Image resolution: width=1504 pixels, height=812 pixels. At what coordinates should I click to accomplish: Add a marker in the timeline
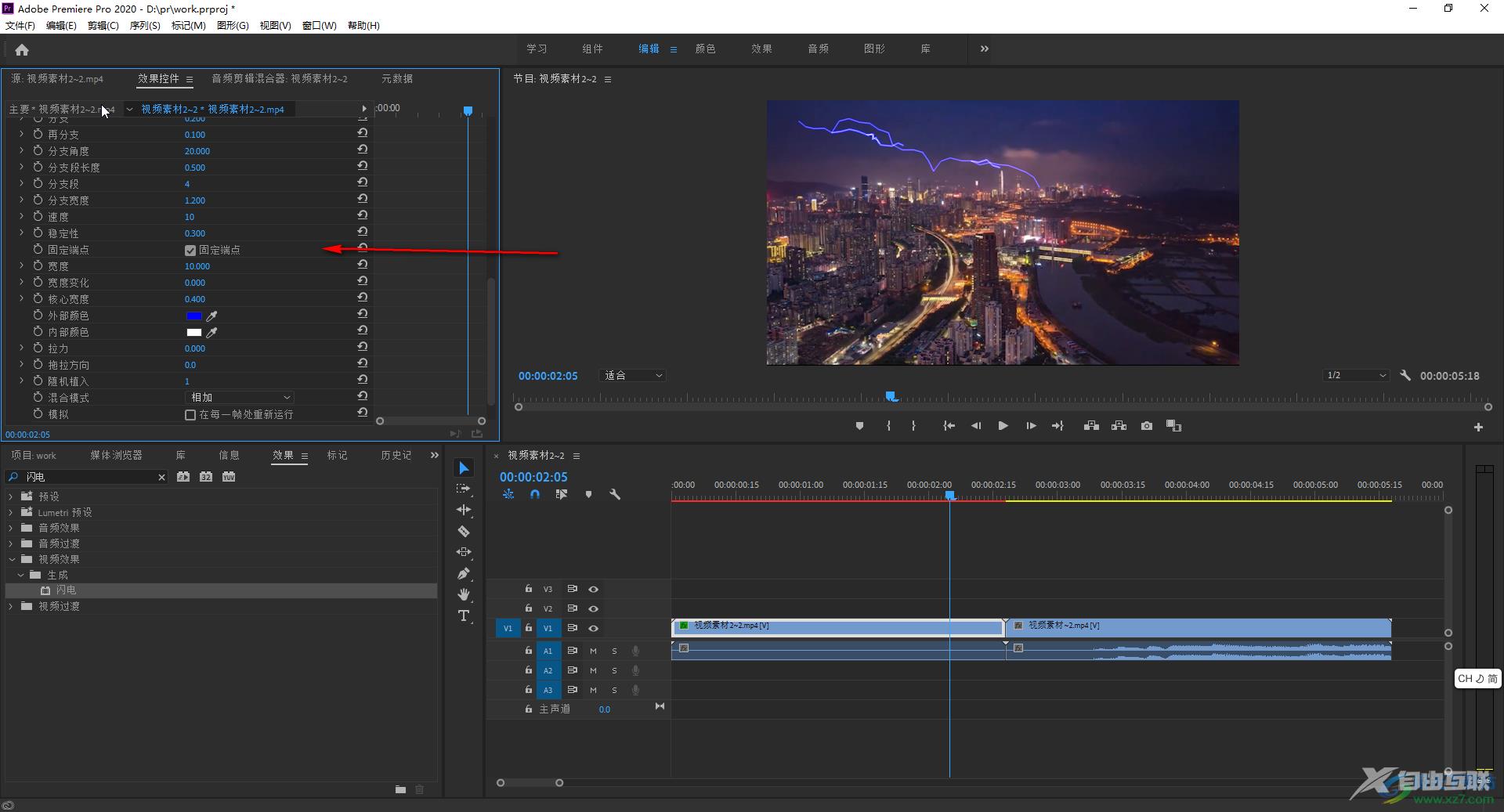coord(588,494)
